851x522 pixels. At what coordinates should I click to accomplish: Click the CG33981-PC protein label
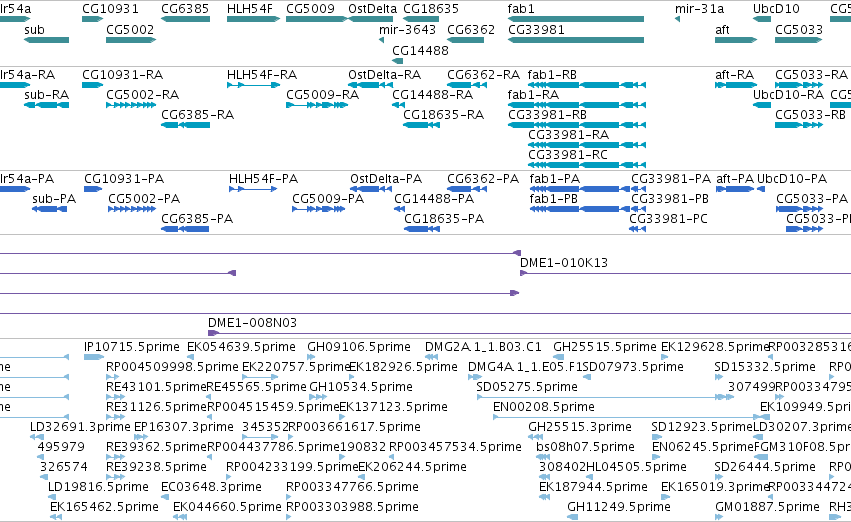click(669, 219)
